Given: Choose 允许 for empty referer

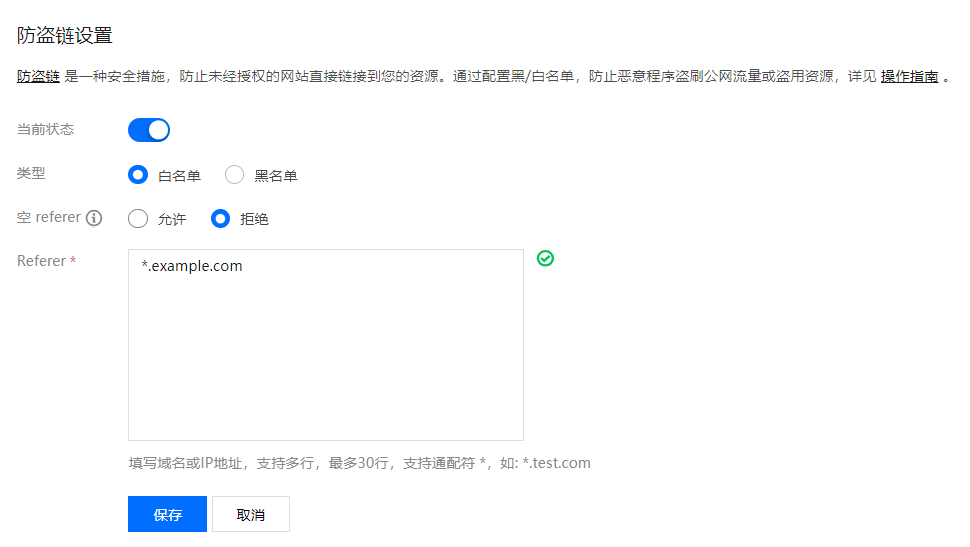Looking at the screenshot, I should tap(138, 219).
